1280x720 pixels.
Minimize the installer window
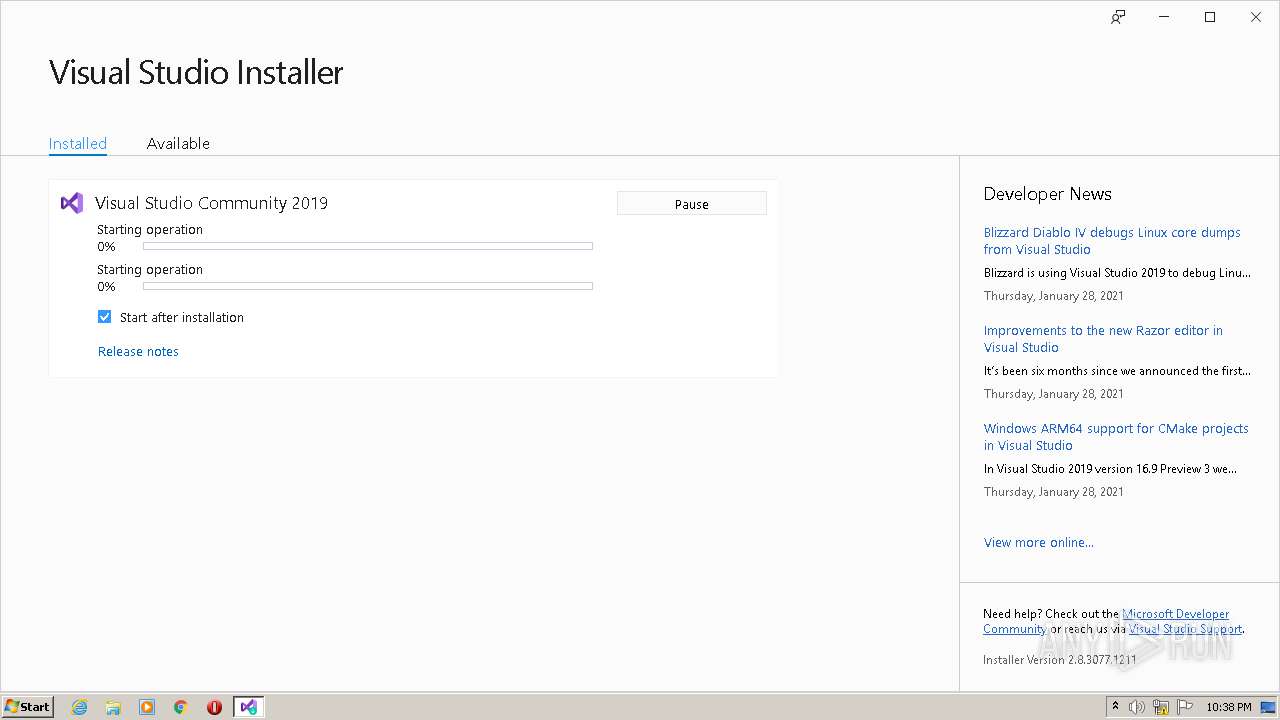click(1165, 17)
